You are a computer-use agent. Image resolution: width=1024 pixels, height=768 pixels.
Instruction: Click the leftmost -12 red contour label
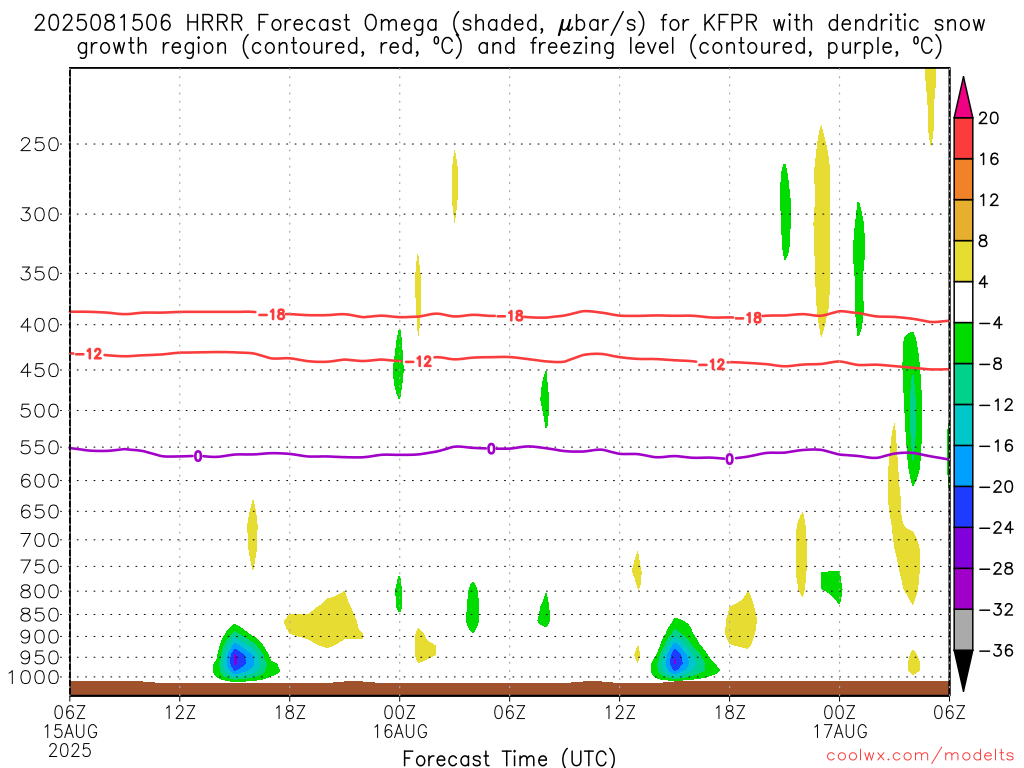coord(89,354)
